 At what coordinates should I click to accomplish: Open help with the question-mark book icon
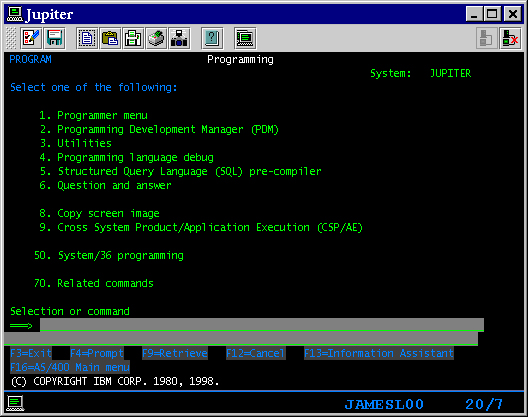[212, 38]
